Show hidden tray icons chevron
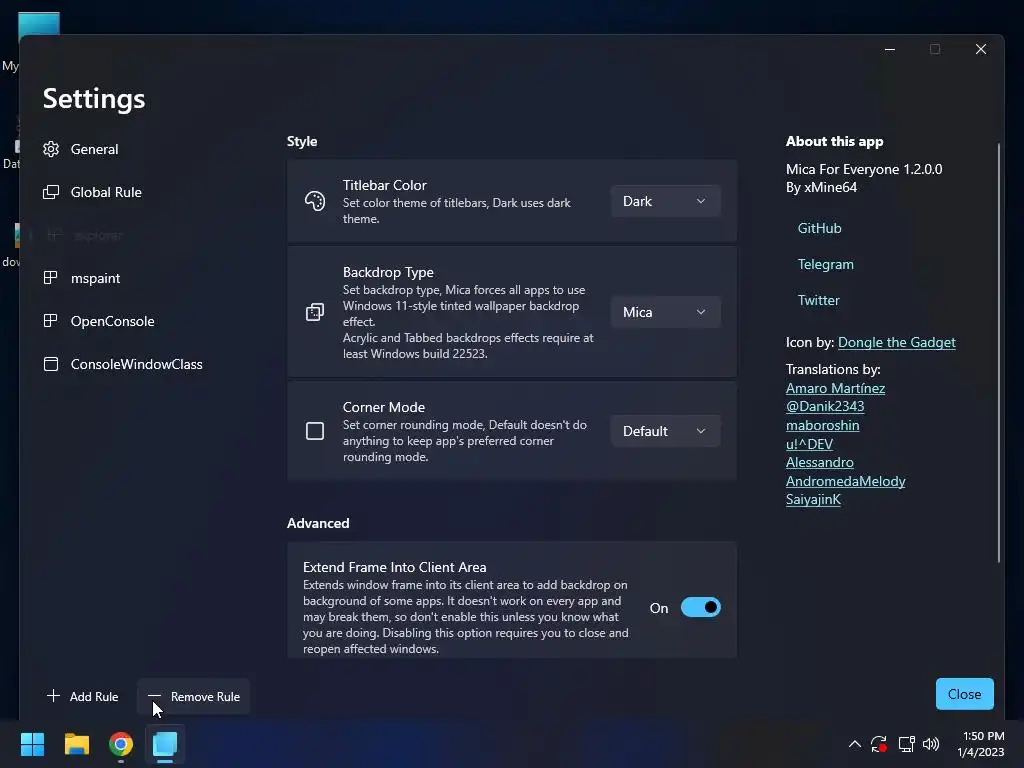Image resolution: width=1024 pixels, height=768 pixels. tap(854, 744)
